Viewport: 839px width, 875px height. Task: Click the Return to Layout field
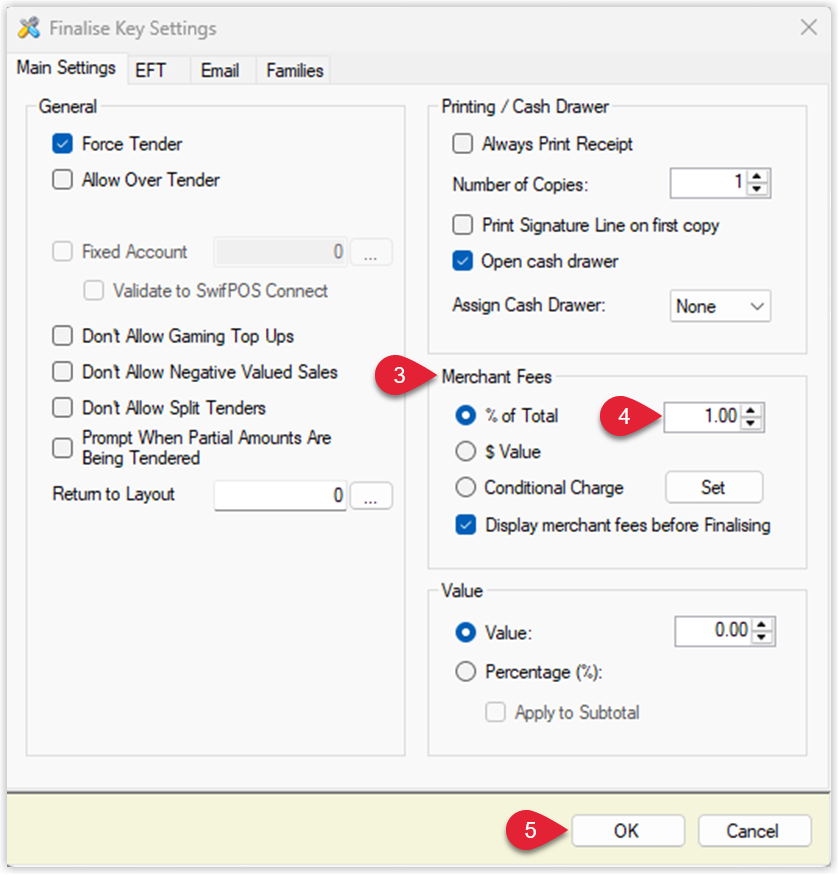point(280,495)
